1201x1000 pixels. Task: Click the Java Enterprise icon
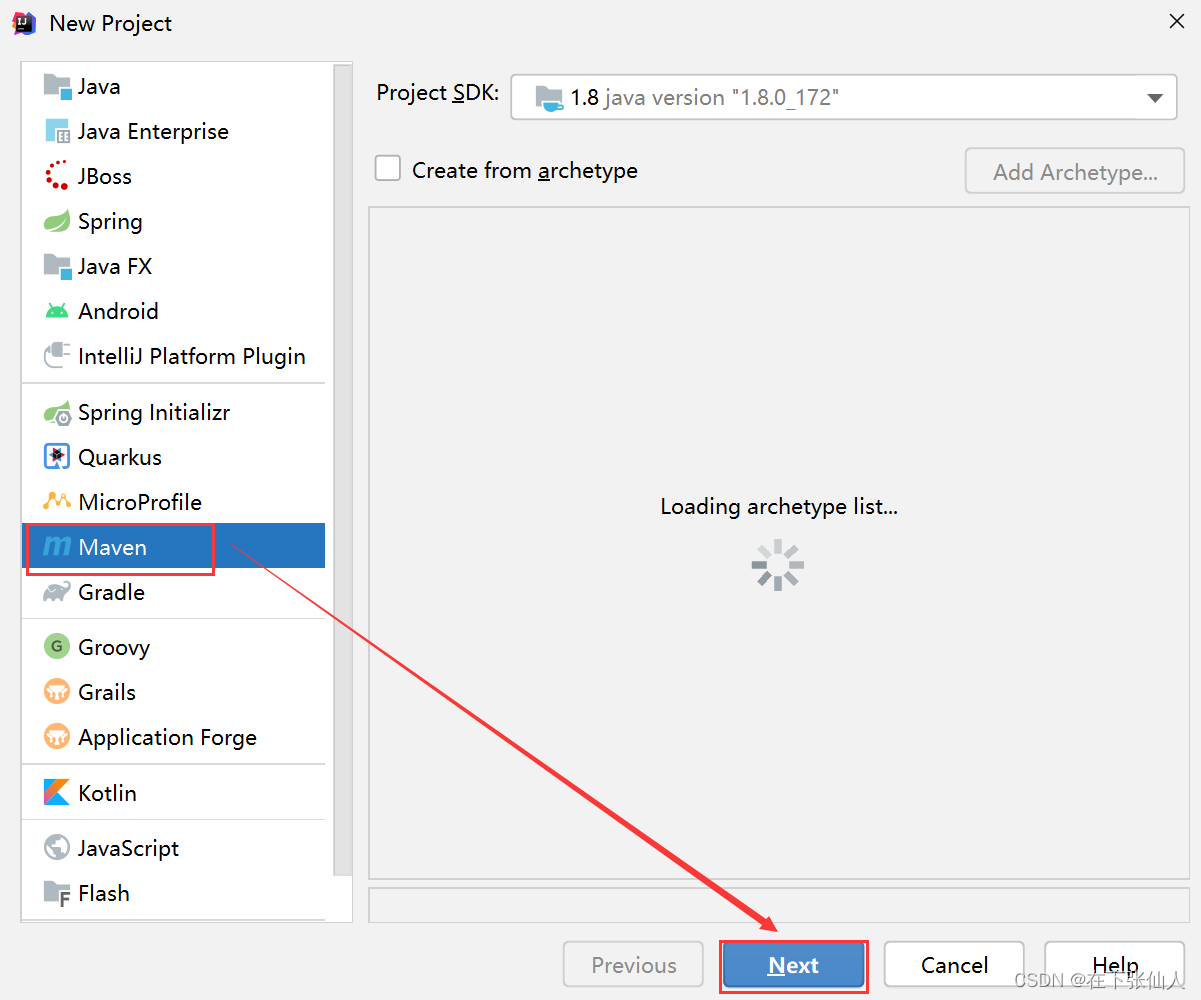(57, 131)
